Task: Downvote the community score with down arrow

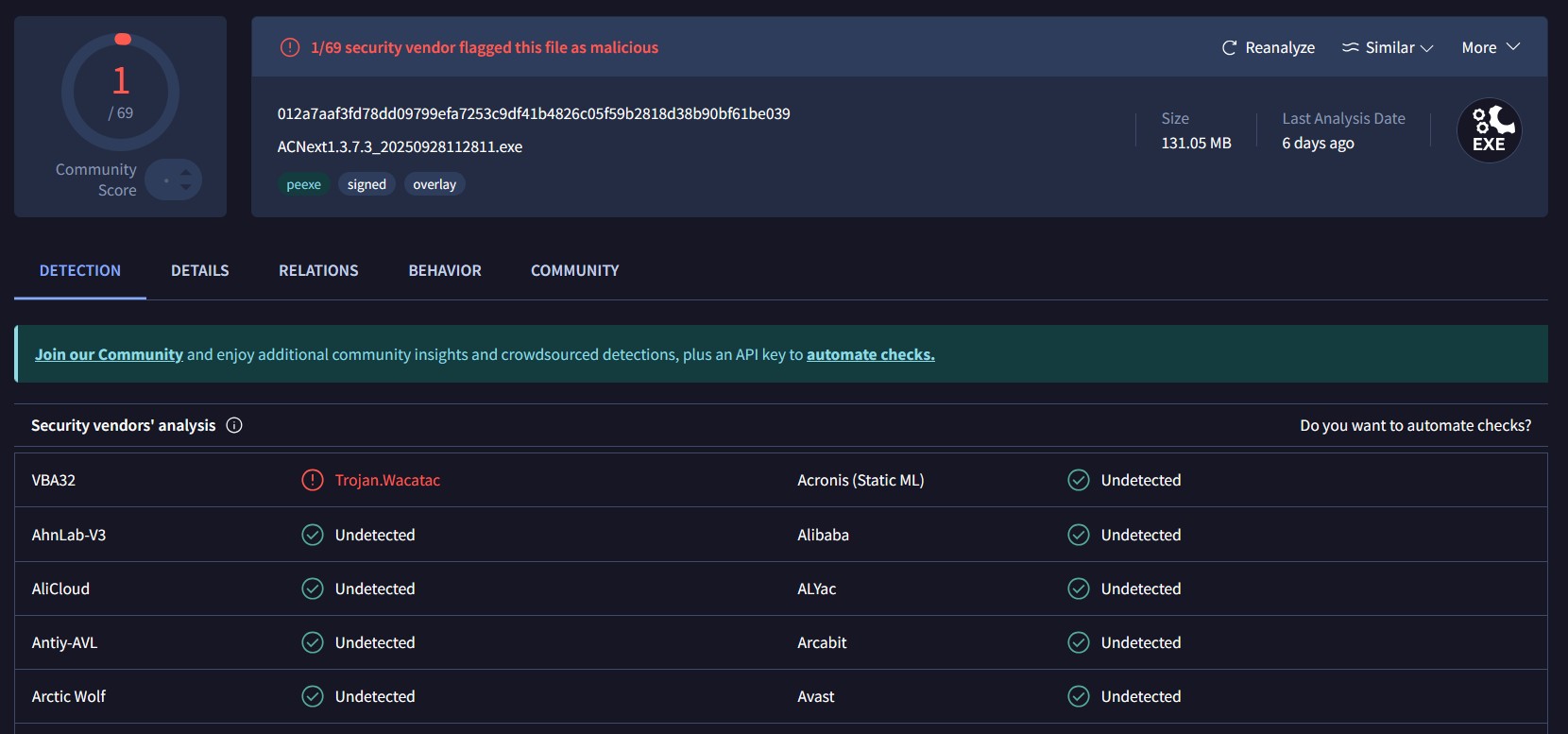Action: pyautogui.click(x=186, y=187)
